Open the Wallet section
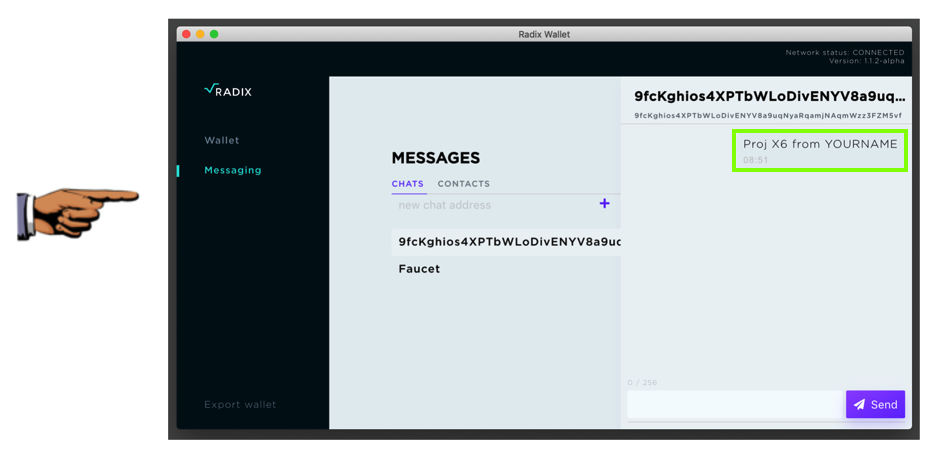The height and width of the screenshot is (462, 933). point(222,141)
